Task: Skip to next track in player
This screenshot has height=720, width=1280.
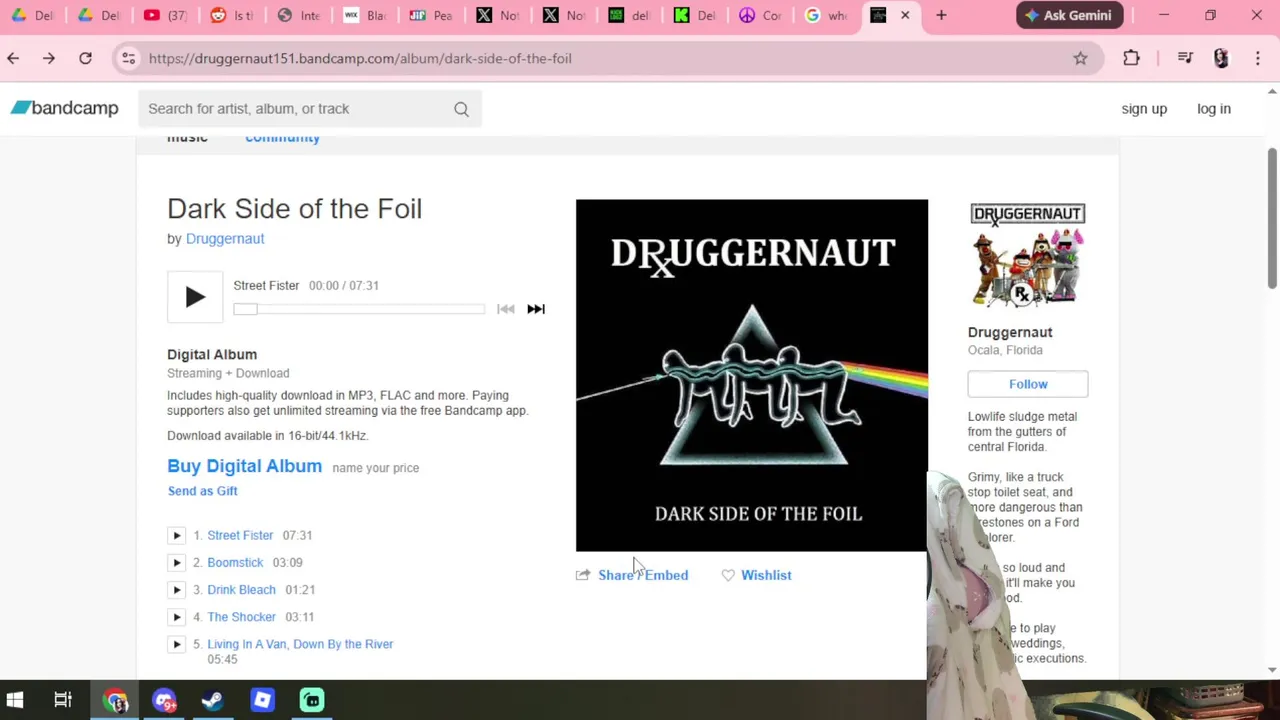Action: click(x=536, y=309)
